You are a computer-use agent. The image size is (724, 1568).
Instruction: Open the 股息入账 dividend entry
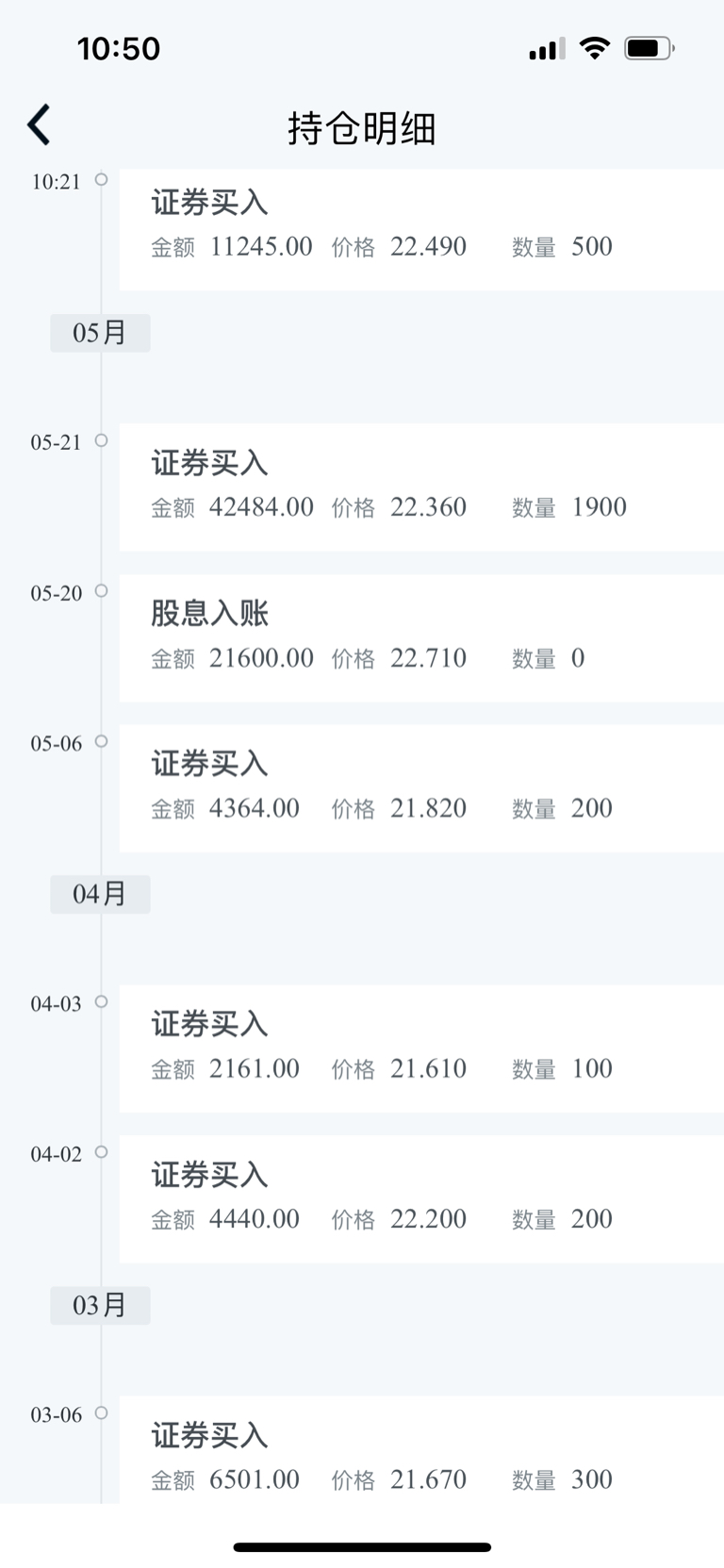pos(421,638)
